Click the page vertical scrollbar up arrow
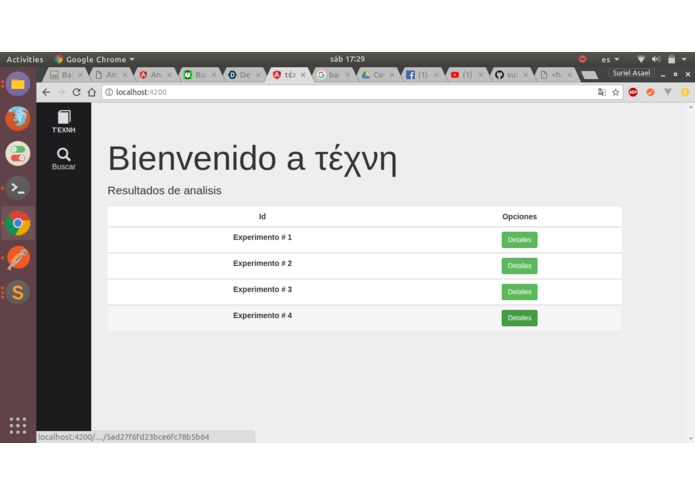Viewport: 695px width, 494px height. point(691,107)
